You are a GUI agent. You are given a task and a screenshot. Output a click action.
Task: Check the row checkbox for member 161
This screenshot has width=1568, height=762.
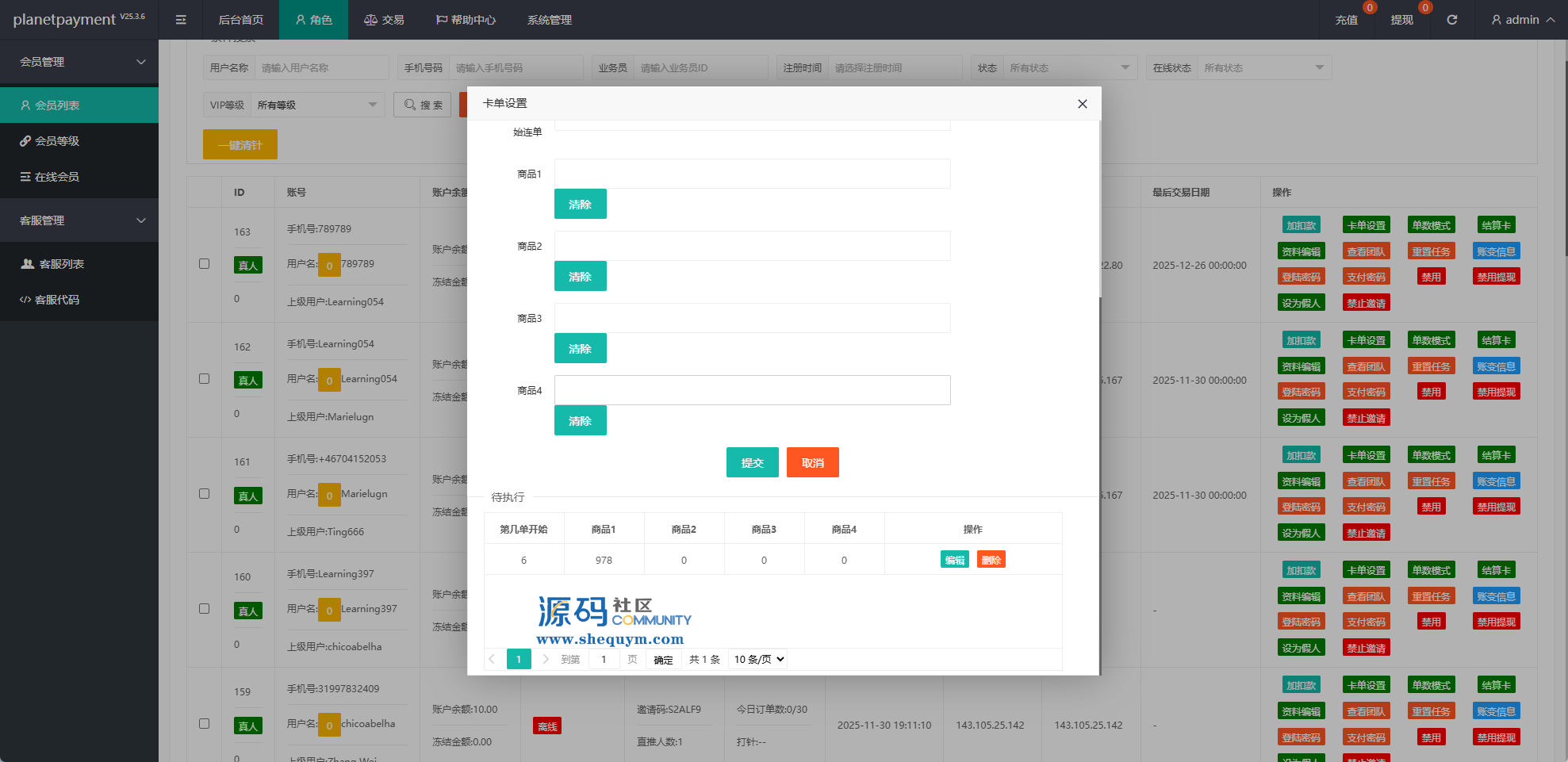pos(204,494)
